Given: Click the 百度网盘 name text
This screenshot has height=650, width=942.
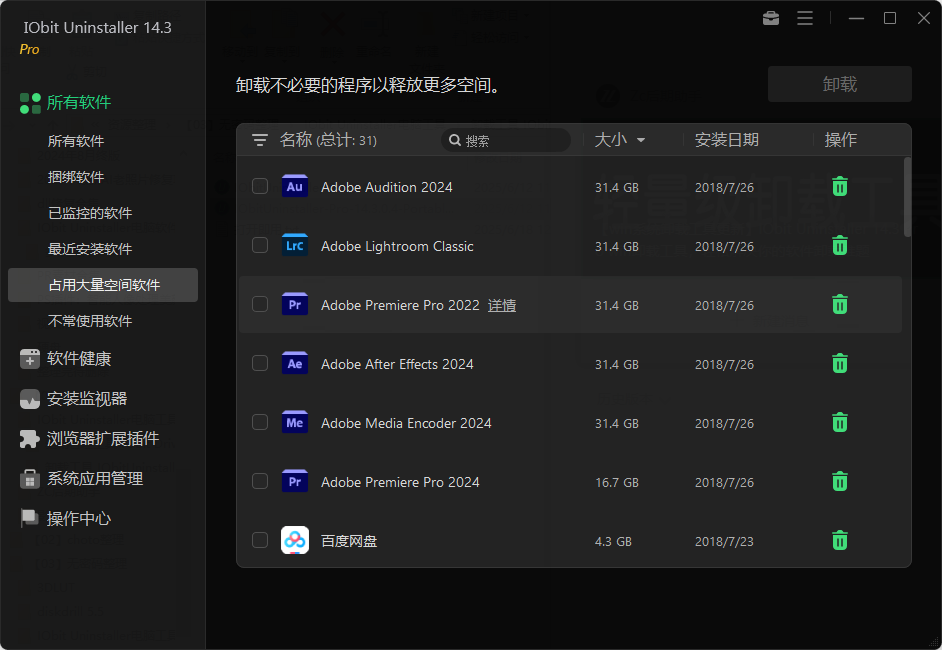Looking at the screenshot, I should (x=348, y=541).
